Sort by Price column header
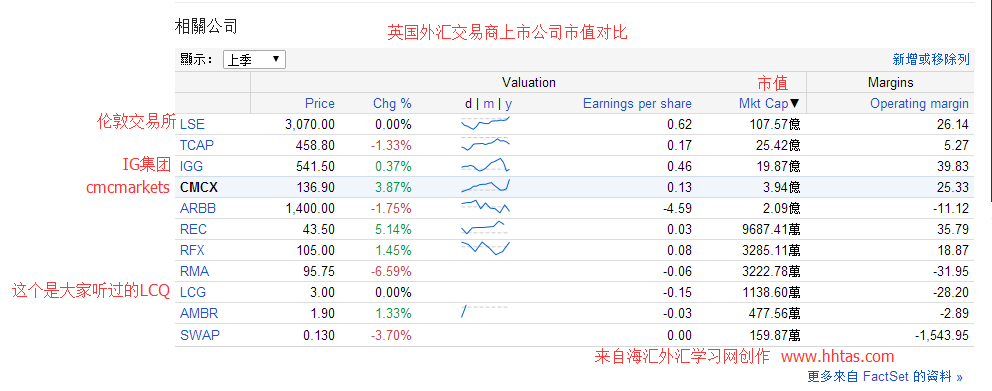 [x=319, y=104]
